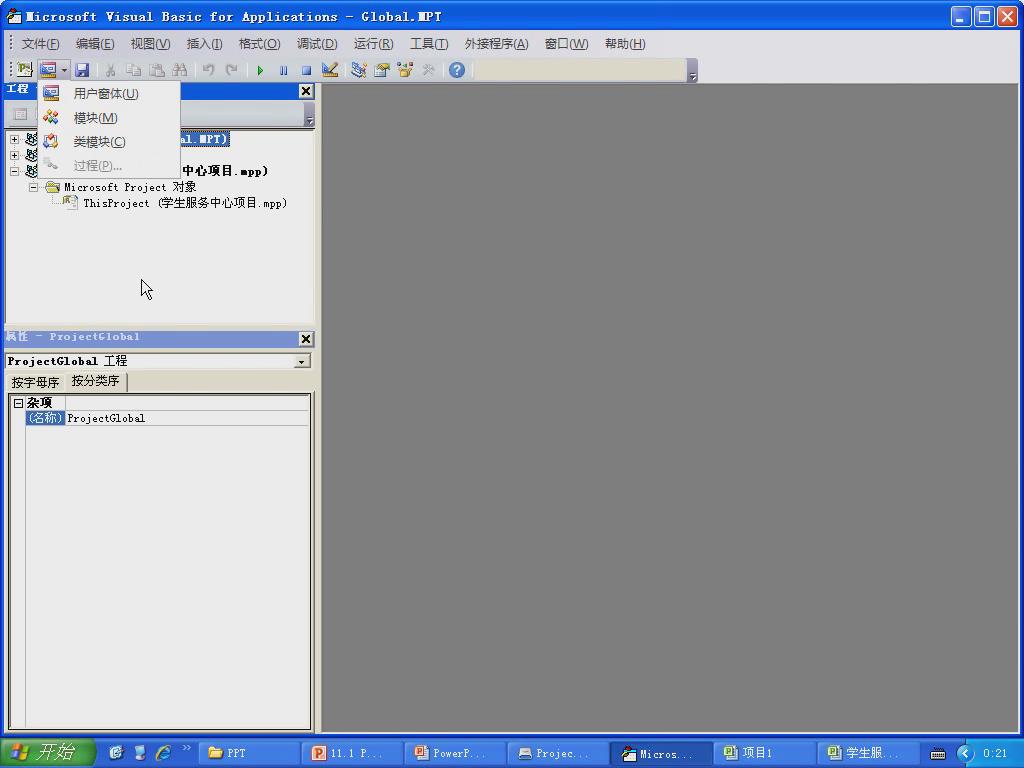Collapse the 学生服务中心项目.mpp project node
1024x768 pixels.
(x=14, y=171)
